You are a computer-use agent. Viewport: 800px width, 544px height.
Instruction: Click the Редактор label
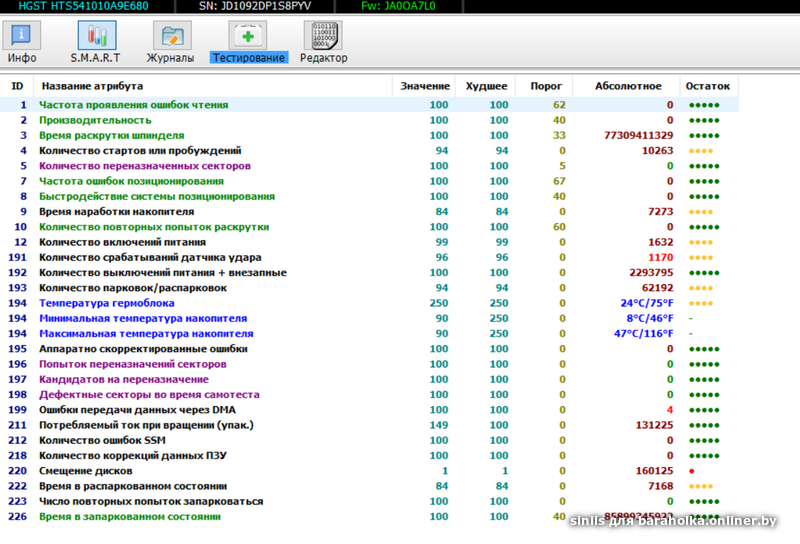323,58
